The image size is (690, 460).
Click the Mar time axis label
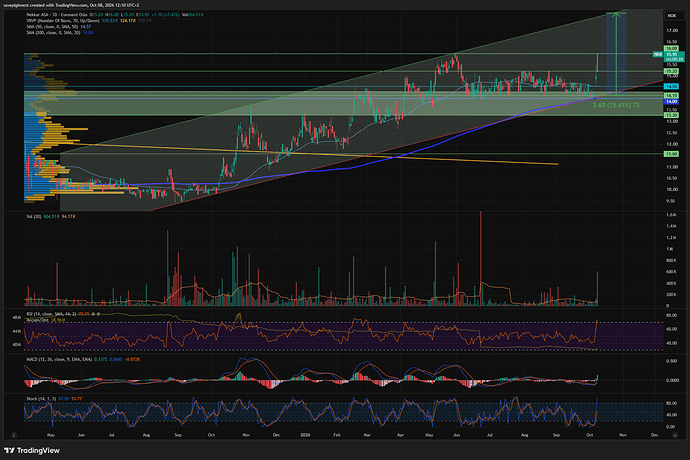click(367, 435)
